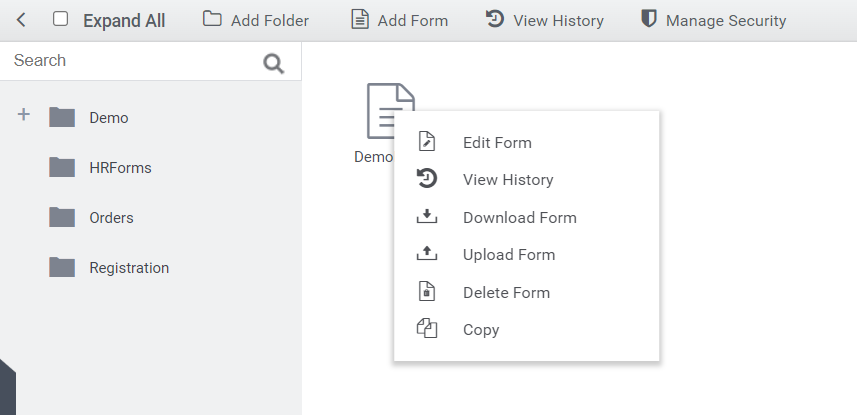Click the Delete Form icon
The image size is (857, 415).
427,292
